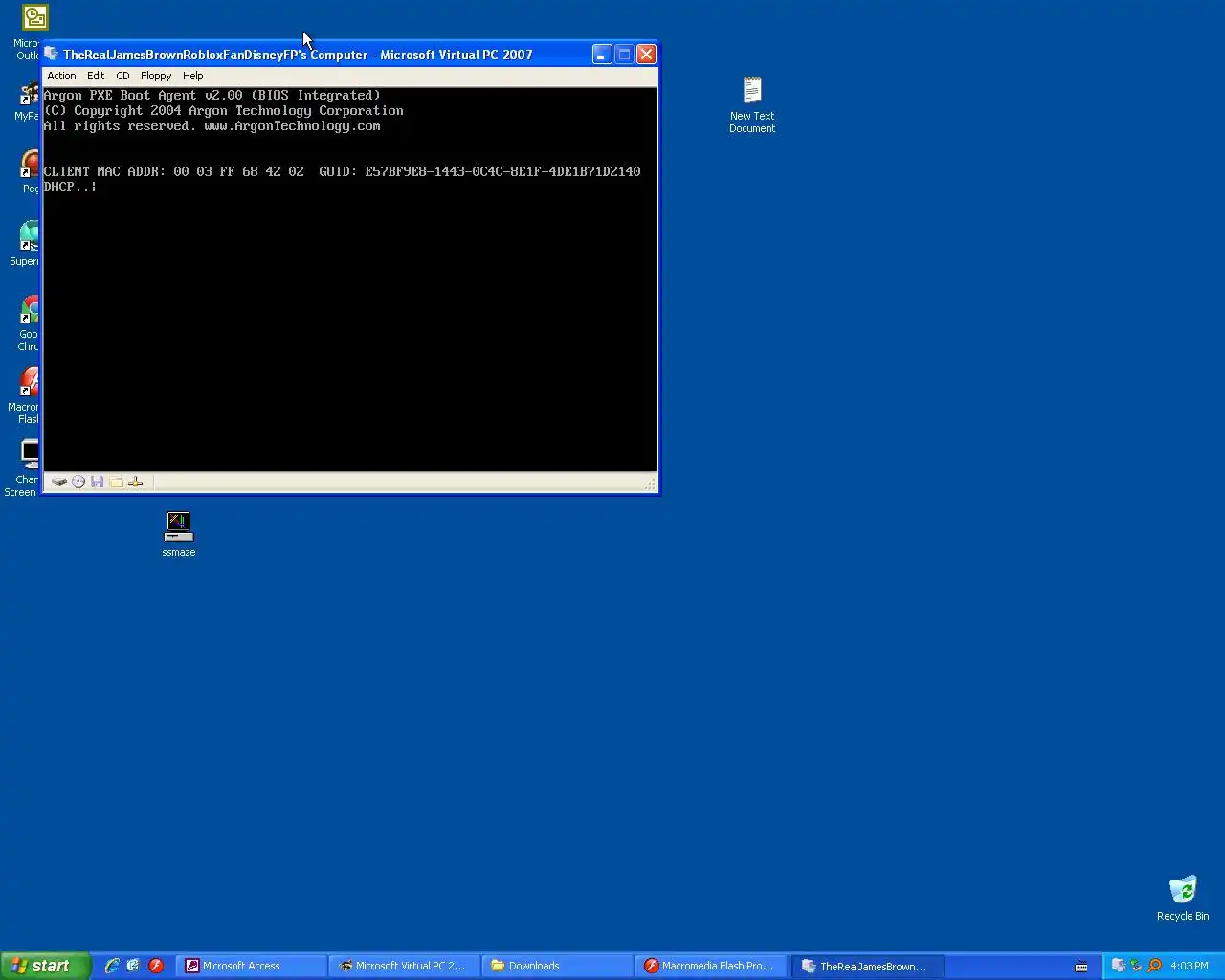The width and height of the screenshot is (1225, 980).
Task: Select the MyPal desktop shortcut
Action: point(27,100)
